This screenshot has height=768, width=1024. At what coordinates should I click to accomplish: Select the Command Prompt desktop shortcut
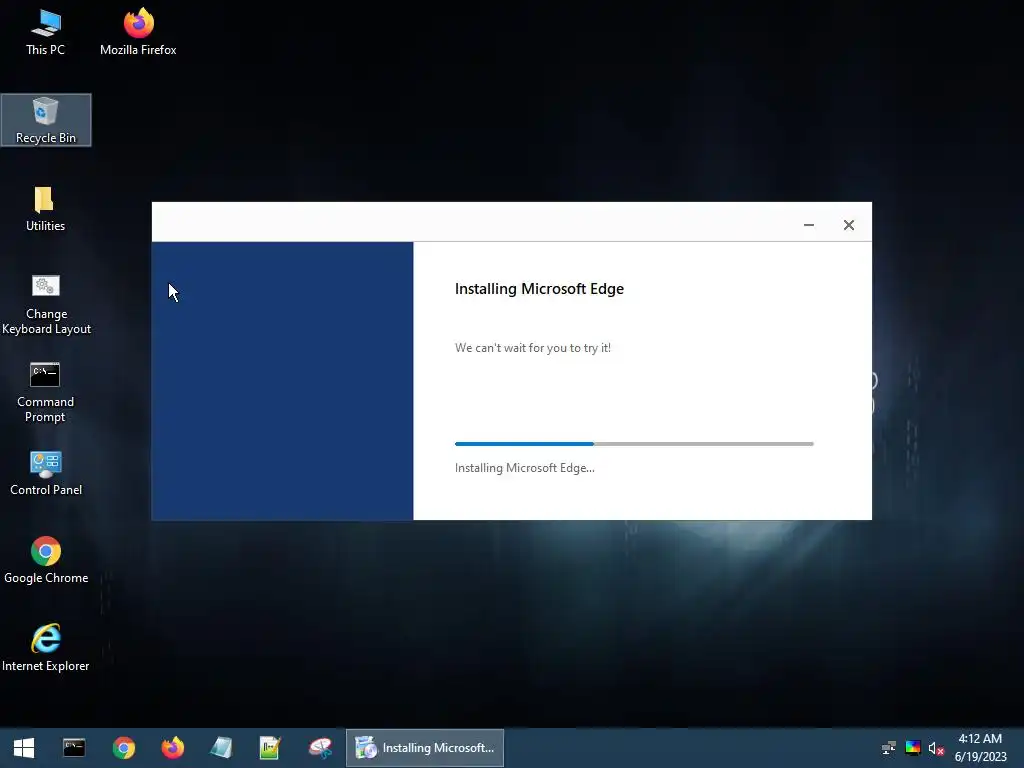[45, 392]
